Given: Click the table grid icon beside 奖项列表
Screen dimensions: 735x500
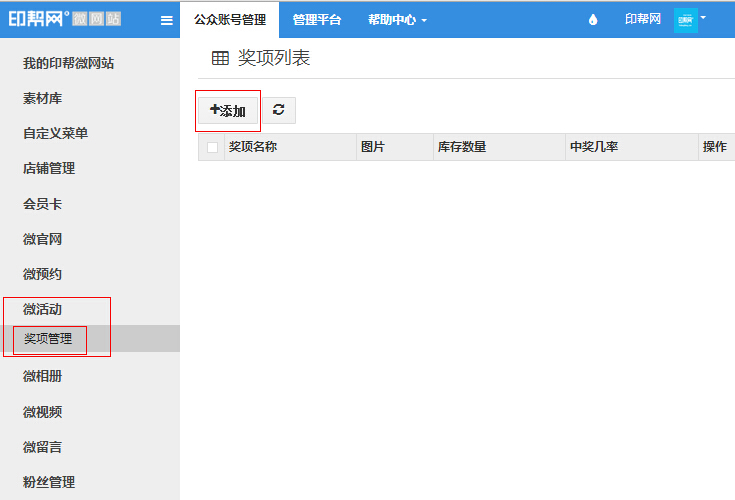Looking at the screenshot, I should coord(220,59).
